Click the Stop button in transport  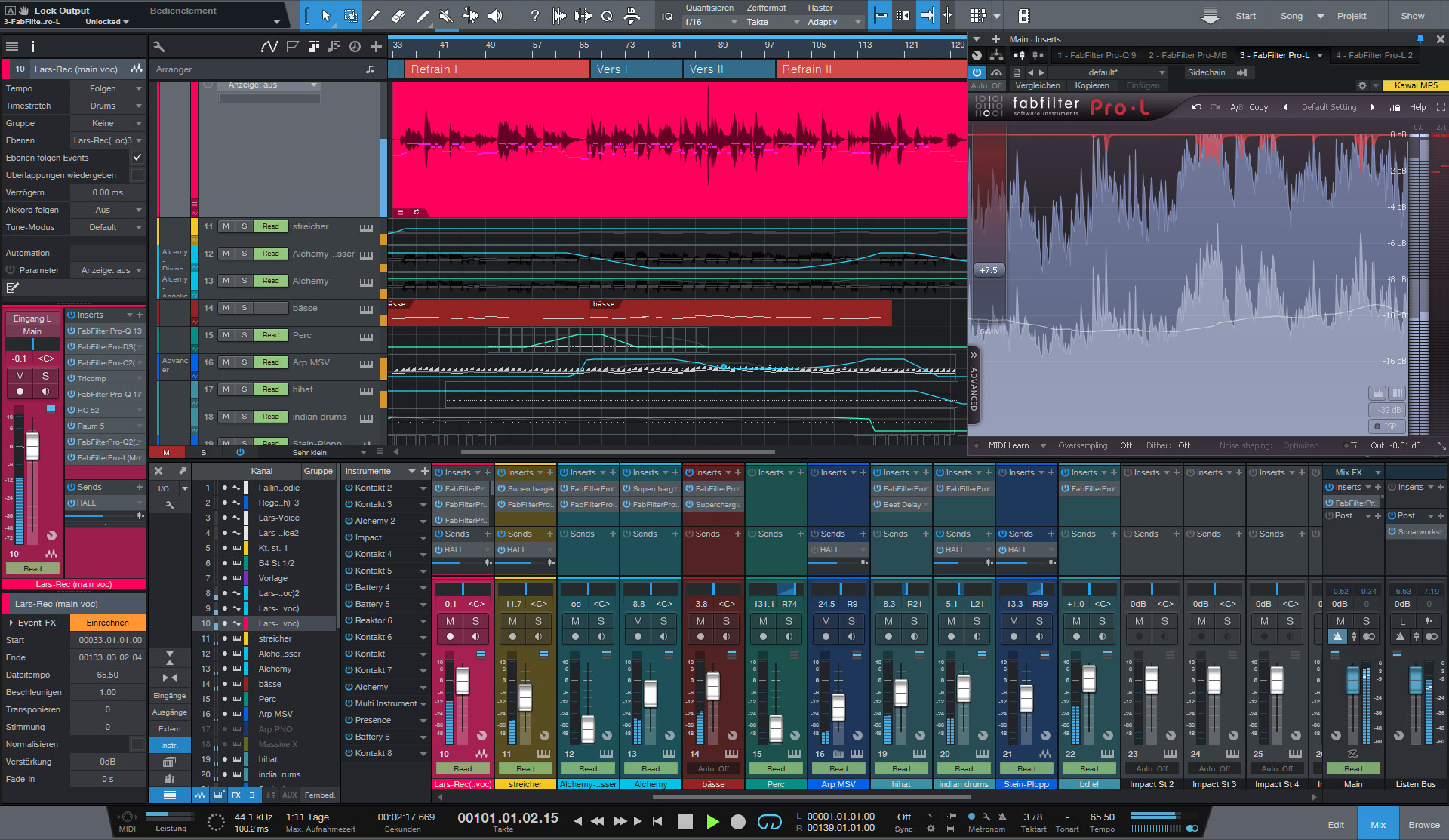pyautogui.click(x=685, y=822)
